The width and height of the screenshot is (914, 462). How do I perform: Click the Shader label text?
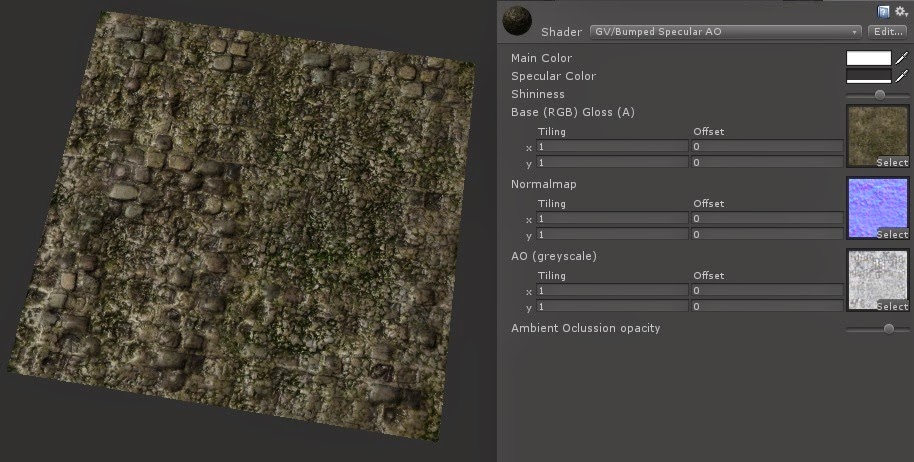tap(561, 32)
